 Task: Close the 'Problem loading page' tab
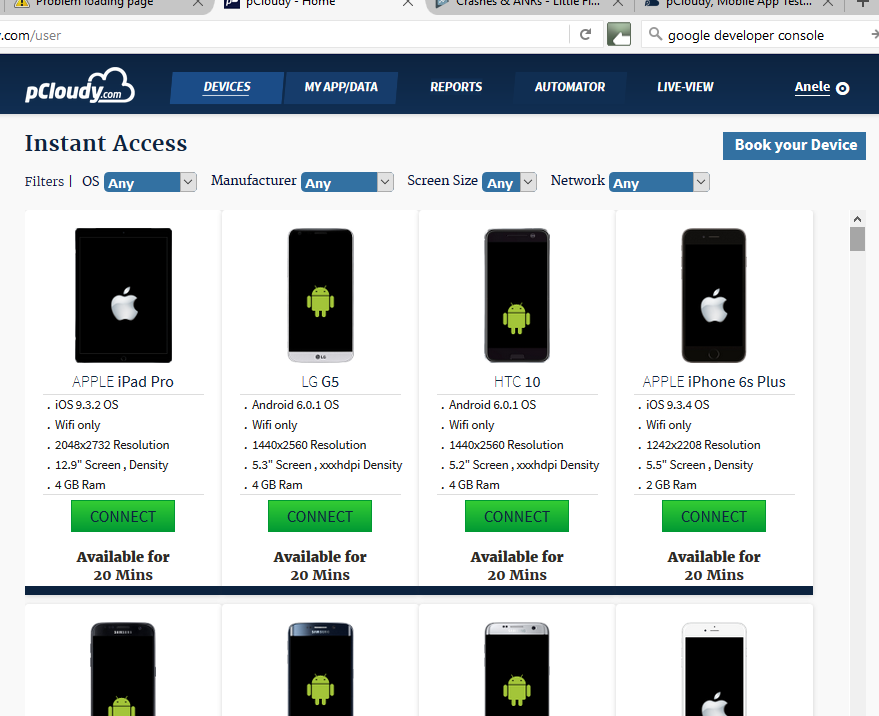tap(198, 3)
